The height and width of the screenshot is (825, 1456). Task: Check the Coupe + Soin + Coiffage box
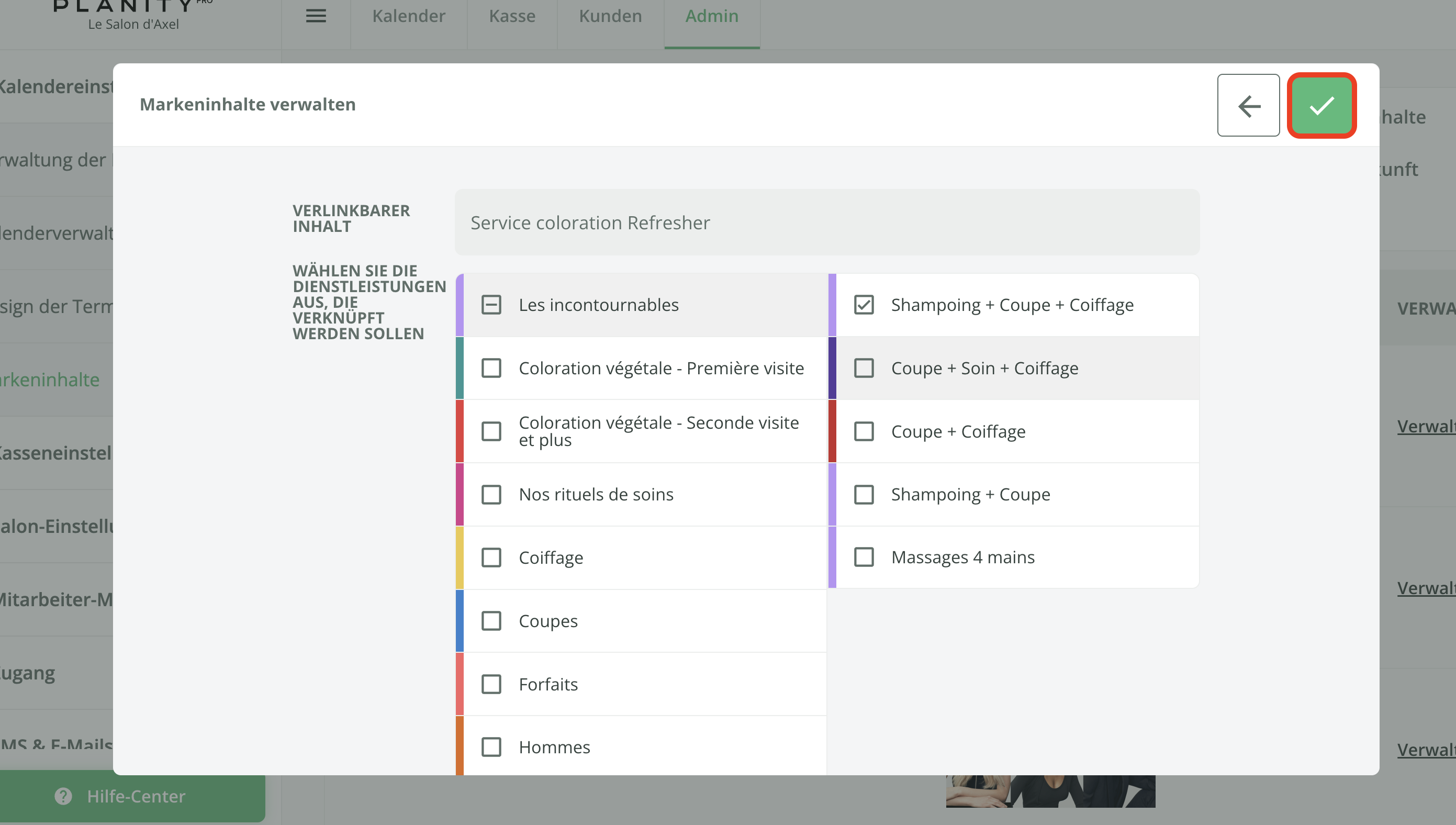coord(864,369)
